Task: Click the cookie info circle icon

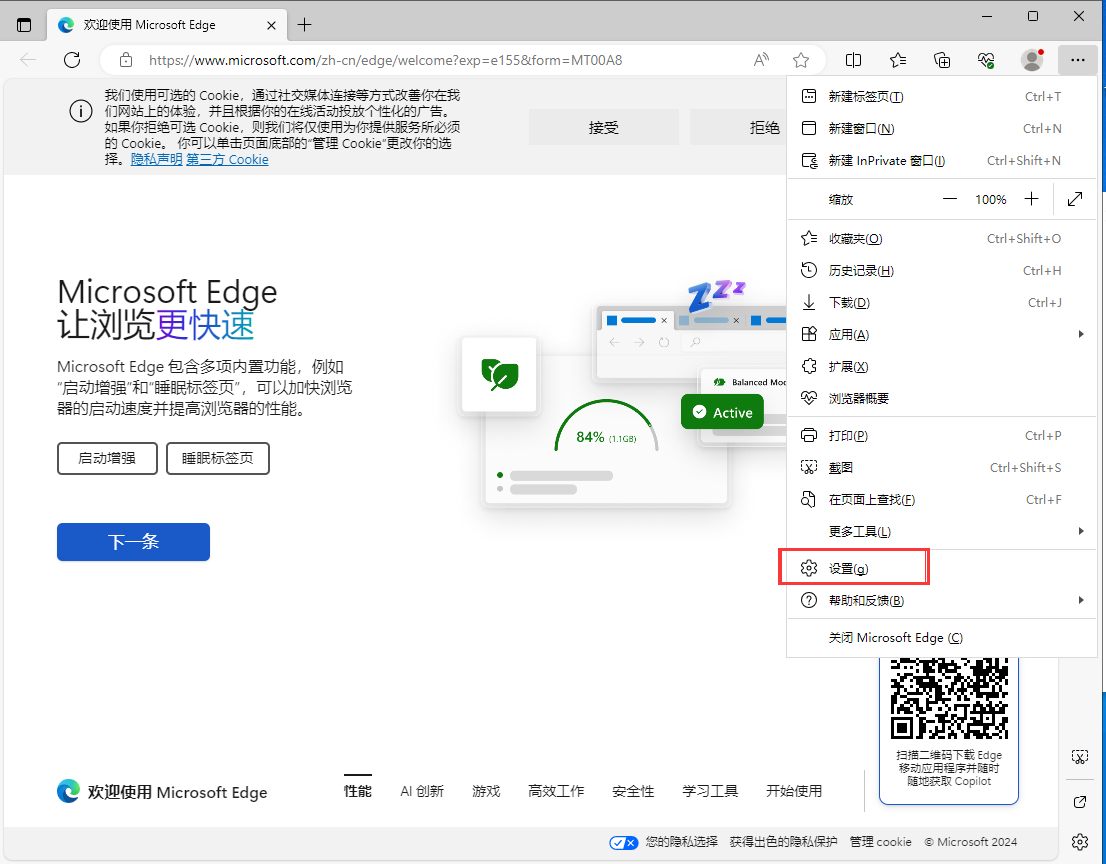Action: click(80, 111)
